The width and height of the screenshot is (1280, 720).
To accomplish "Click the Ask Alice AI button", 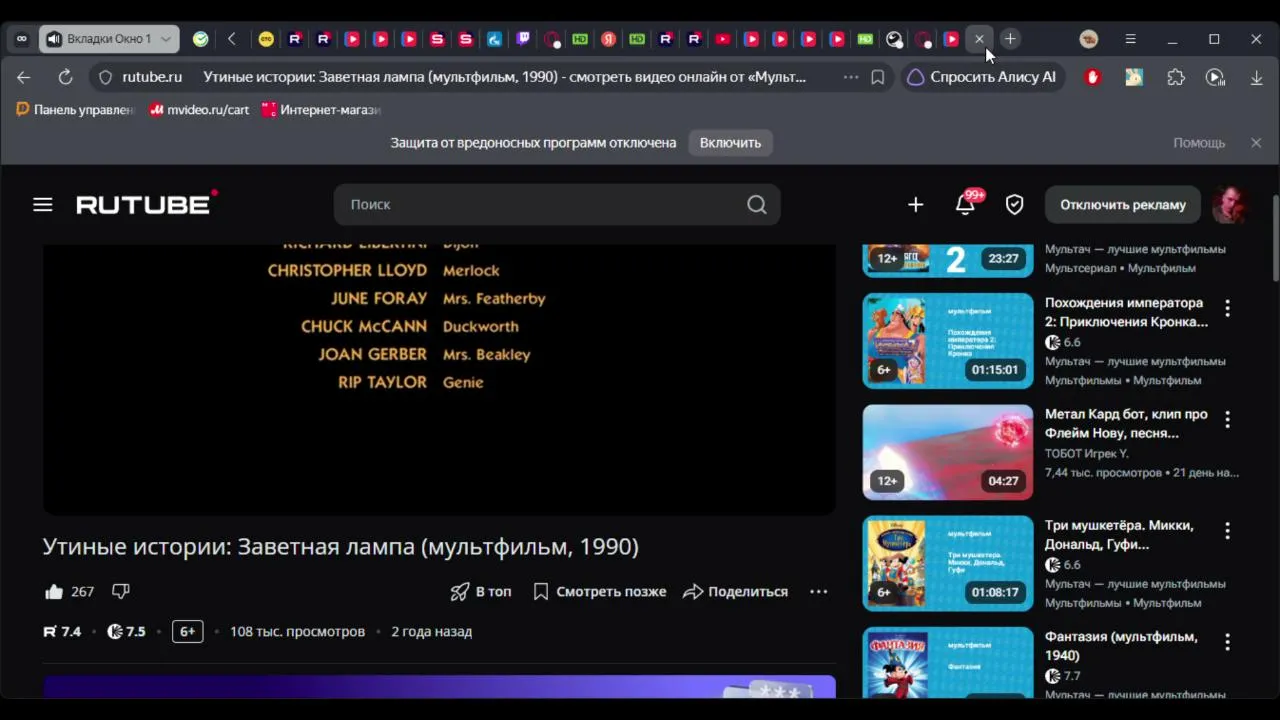I will click(x=981, y=77).
